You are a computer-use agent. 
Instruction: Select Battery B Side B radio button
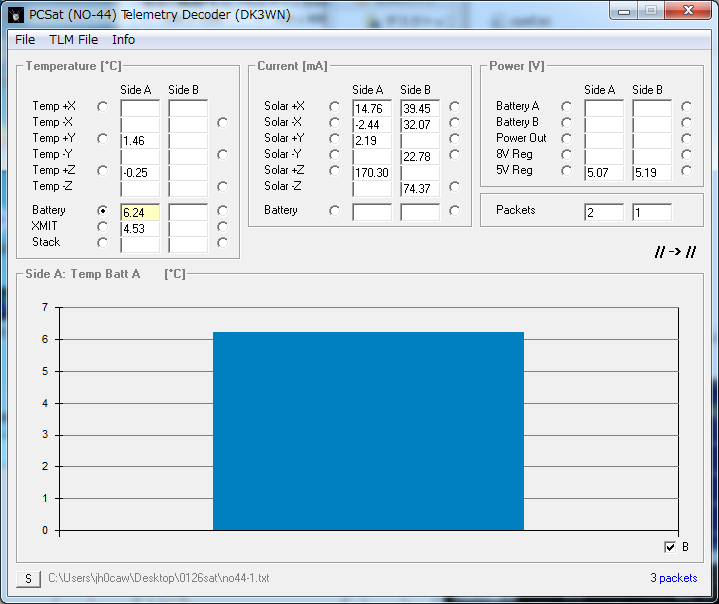coord(686,123)
